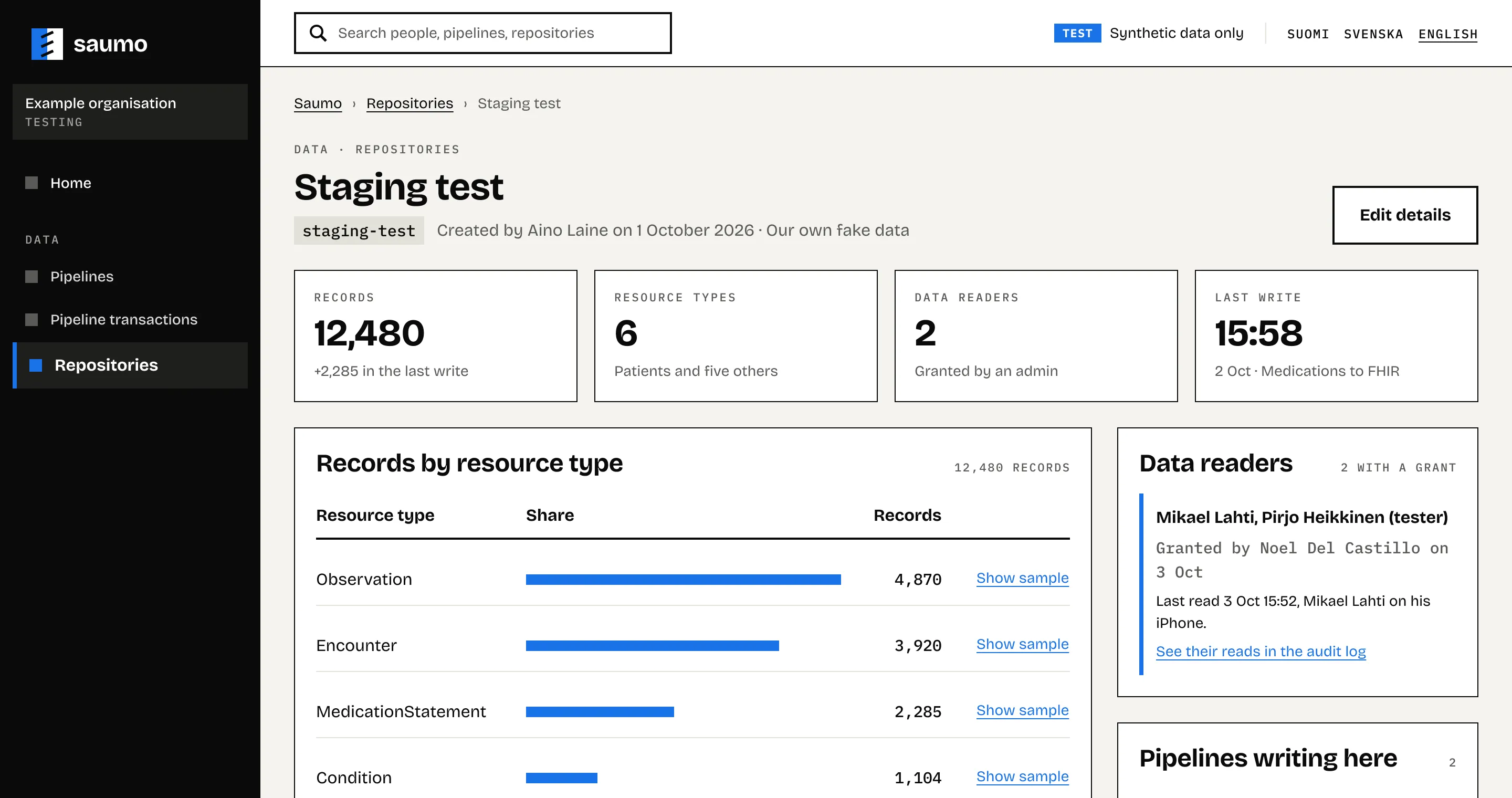Show sample for MedicationStatement row

(1022, 710)
